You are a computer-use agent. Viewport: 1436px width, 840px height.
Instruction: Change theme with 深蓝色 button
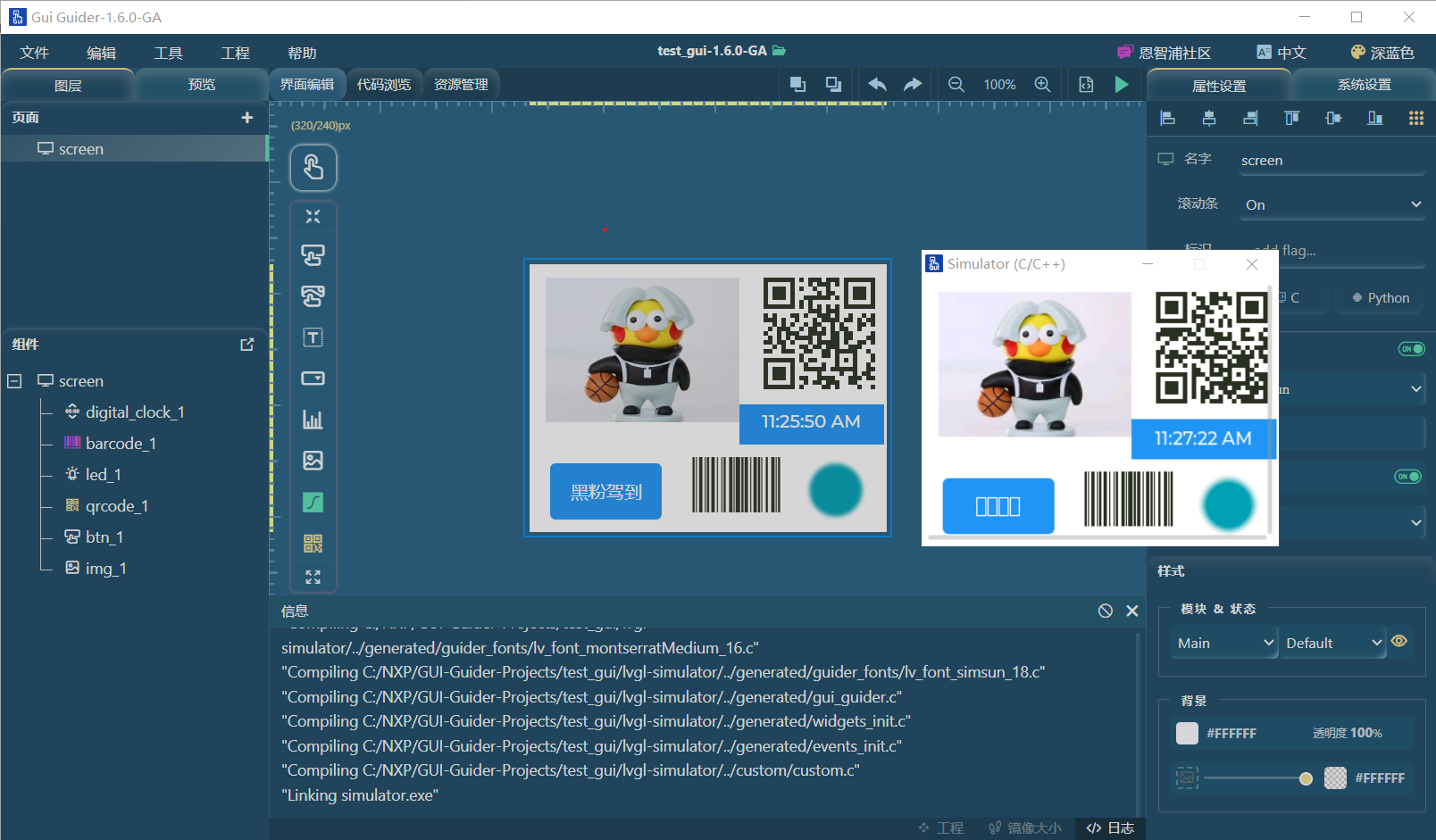[1382, 53]
